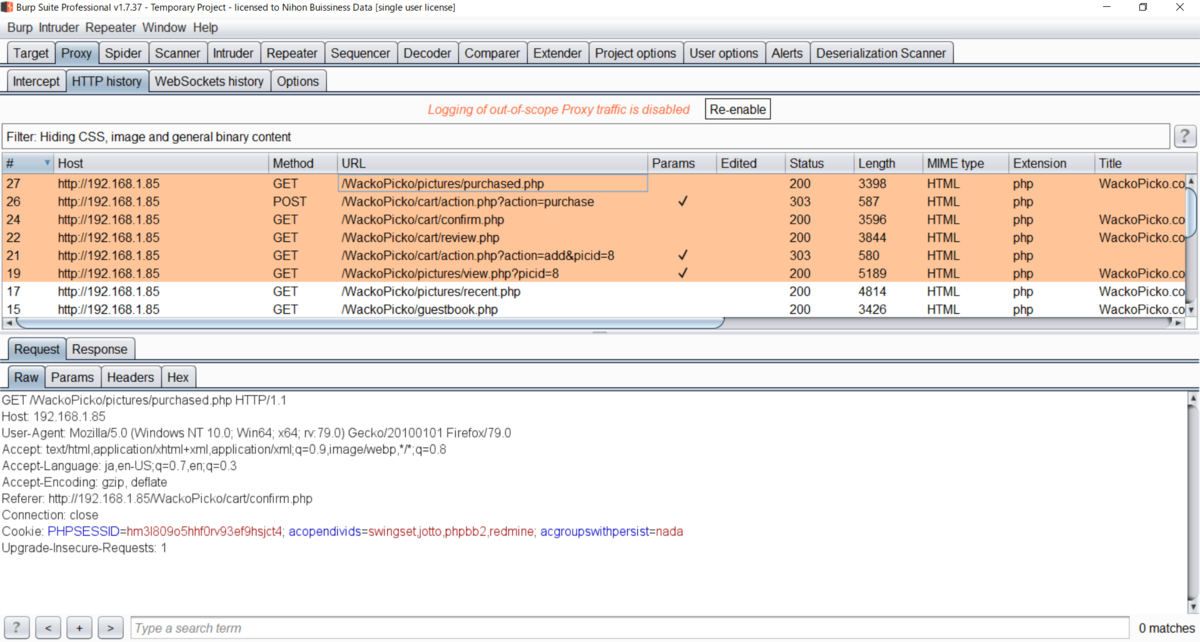Open the Alerts tab

coord(787,53)
